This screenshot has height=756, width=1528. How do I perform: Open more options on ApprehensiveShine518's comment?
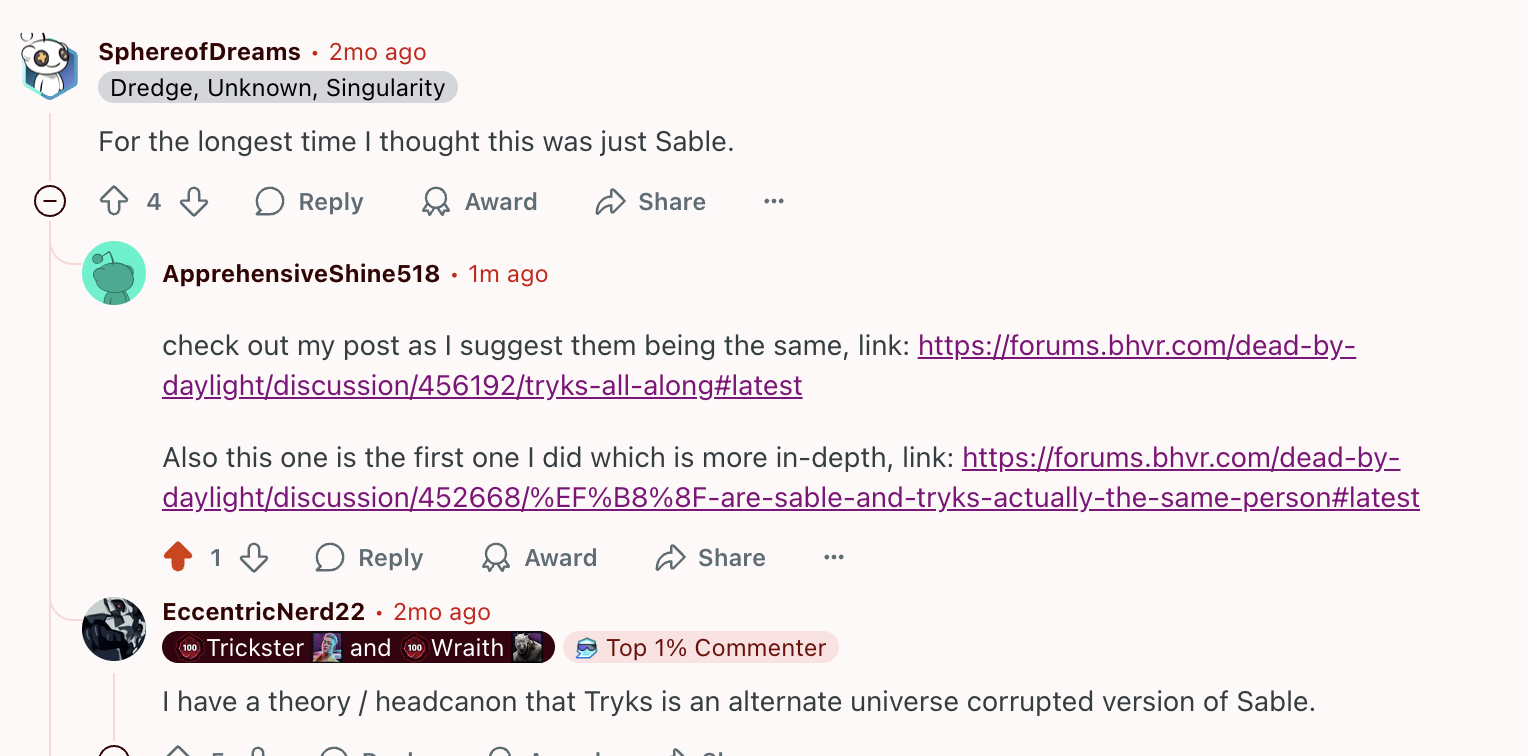tap(833, 557)
